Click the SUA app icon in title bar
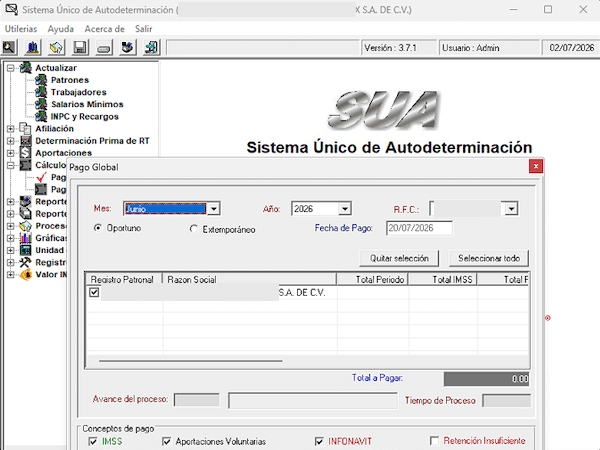Viewport: 600px width, 450px height. (x=11, y=10)
